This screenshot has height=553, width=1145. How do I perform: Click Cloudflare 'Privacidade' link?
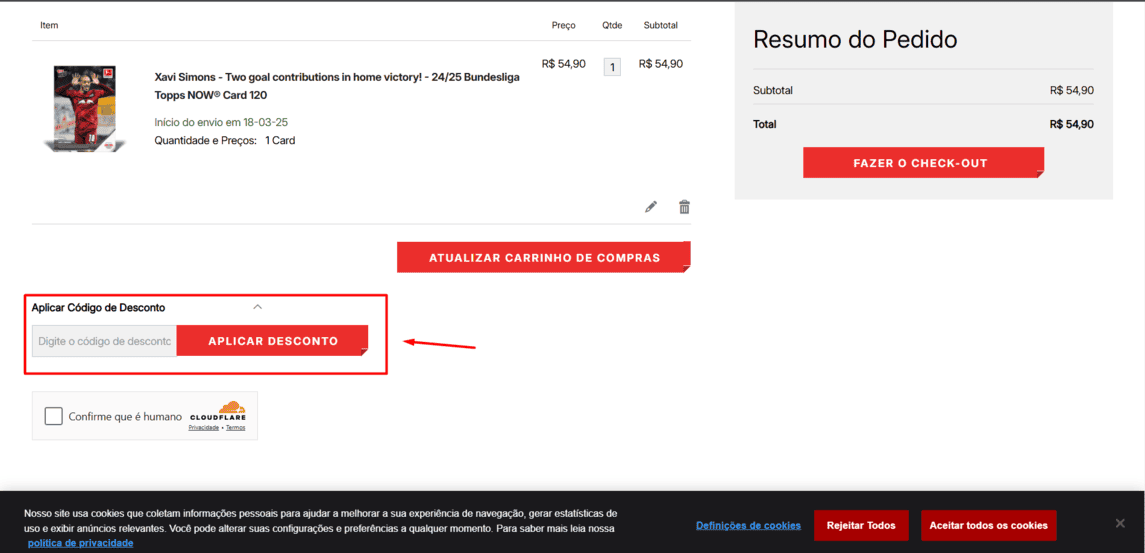point(203,428)
